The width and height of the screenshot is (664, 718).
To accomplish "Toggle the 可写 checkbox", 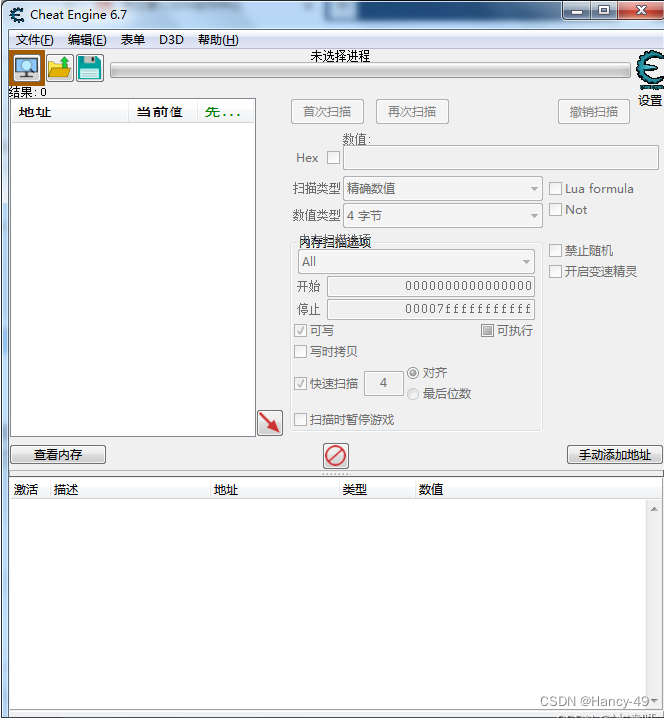I will pos(300,331).
